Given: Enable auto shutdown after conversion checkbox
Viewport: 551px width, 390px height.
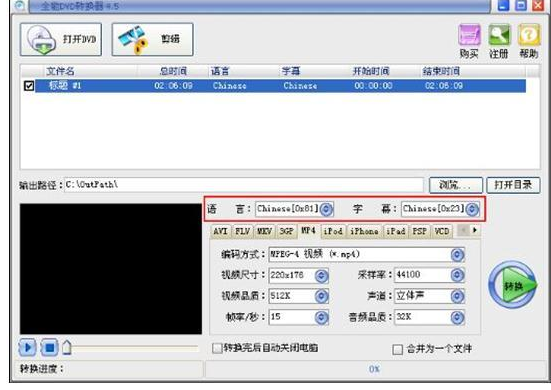Looking at the screenshot, I should 217,348.
